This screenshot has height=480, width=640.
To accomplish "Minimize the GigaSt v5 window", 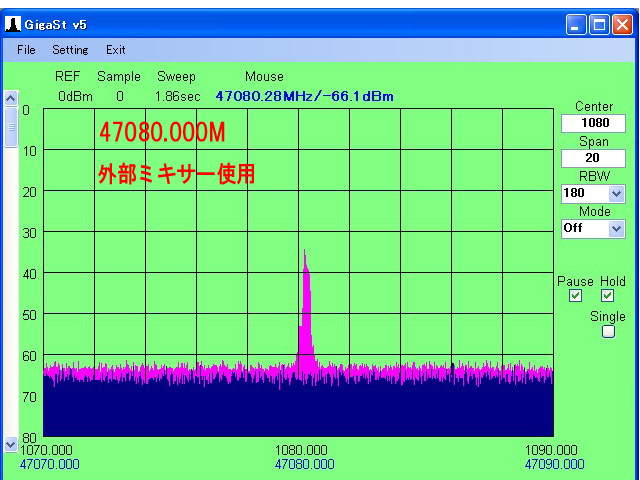I will click(576, 25).
